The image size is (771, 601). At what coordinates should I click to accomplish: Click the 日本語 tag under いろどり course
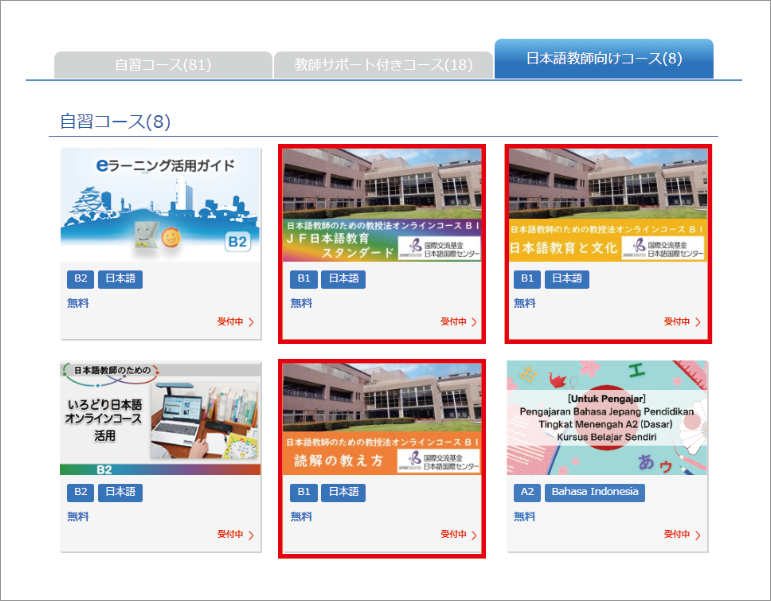[120, 492]
